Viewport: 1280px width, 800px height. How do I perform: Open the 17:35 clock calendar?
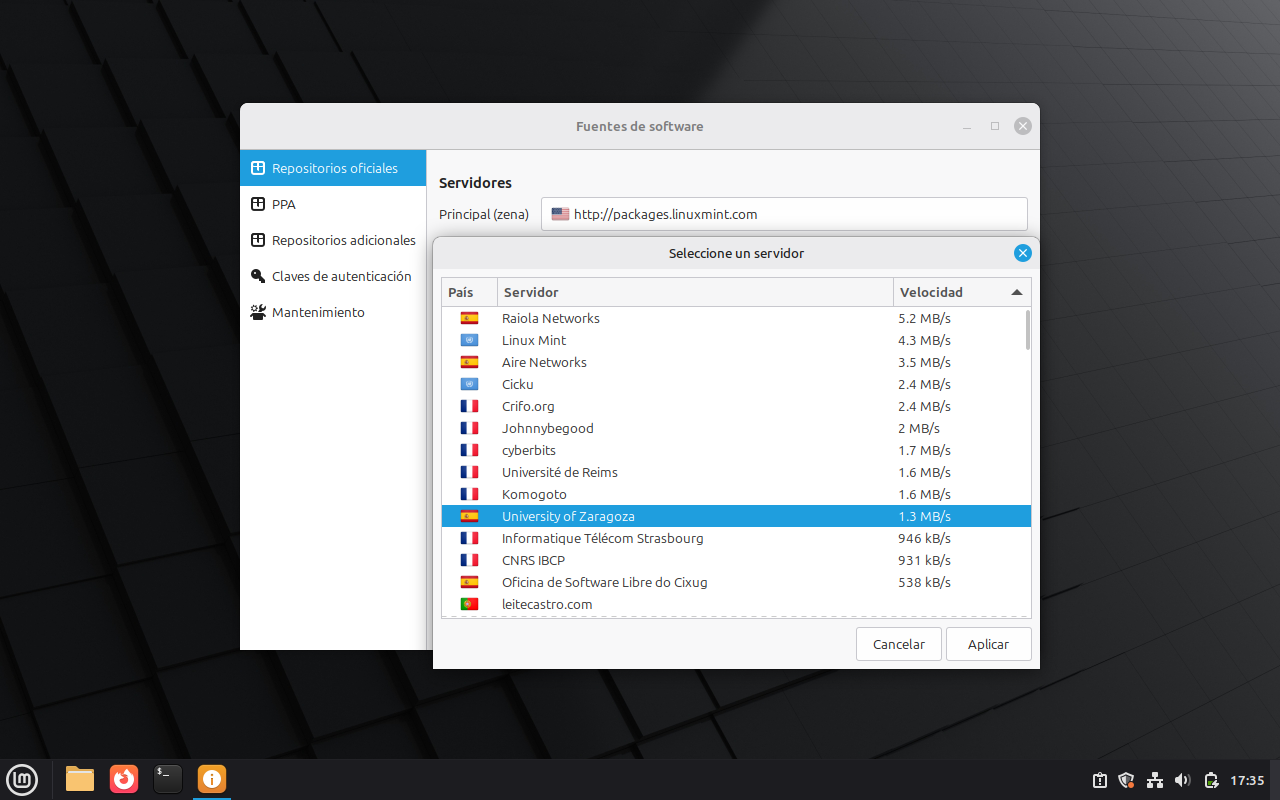point(1247,780)
